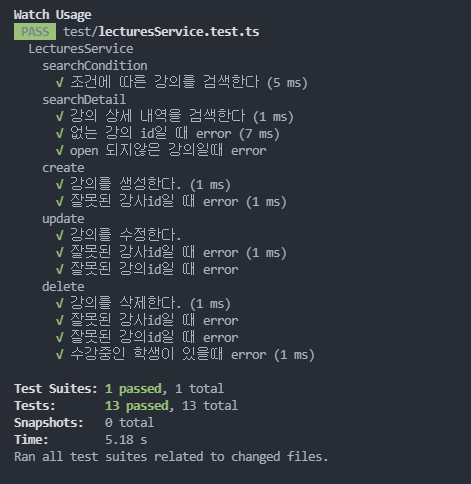Click the 1 passed test suites count
The image size is (471, 484).
(133, 389)
